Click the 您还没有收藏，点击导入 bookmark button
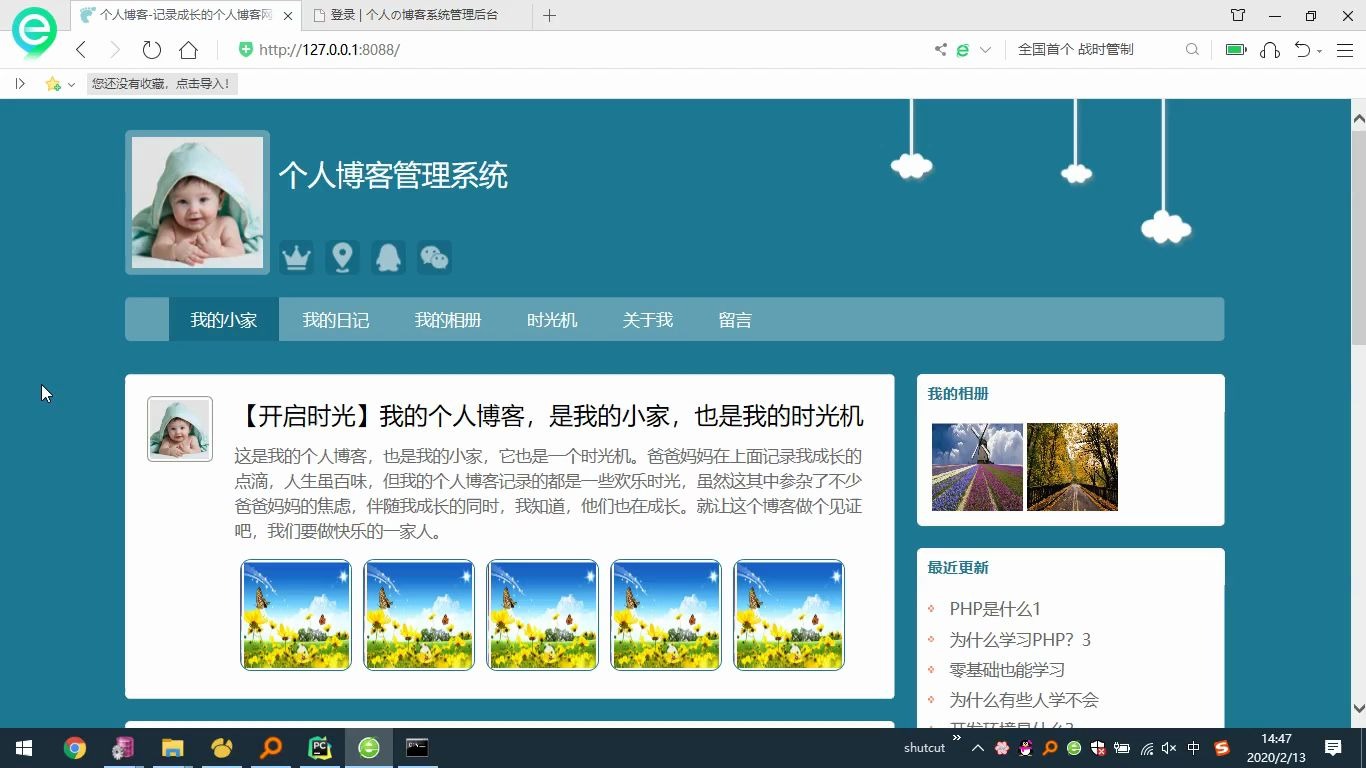 click(x=161, y=84)
